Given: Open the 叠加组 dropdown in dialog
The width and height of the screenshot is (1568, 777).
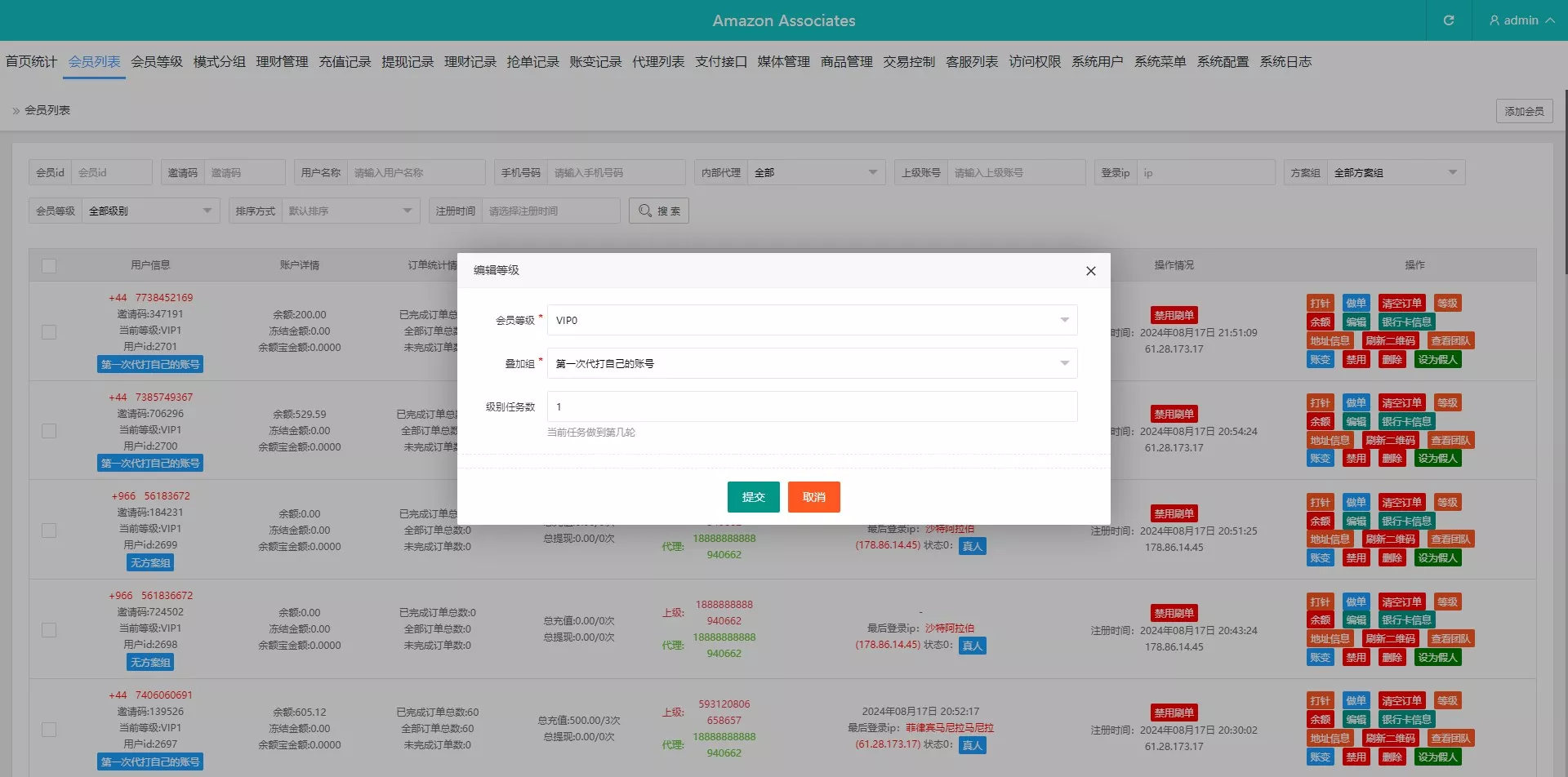Looking at the screenshot, I should tap(812, 363).
